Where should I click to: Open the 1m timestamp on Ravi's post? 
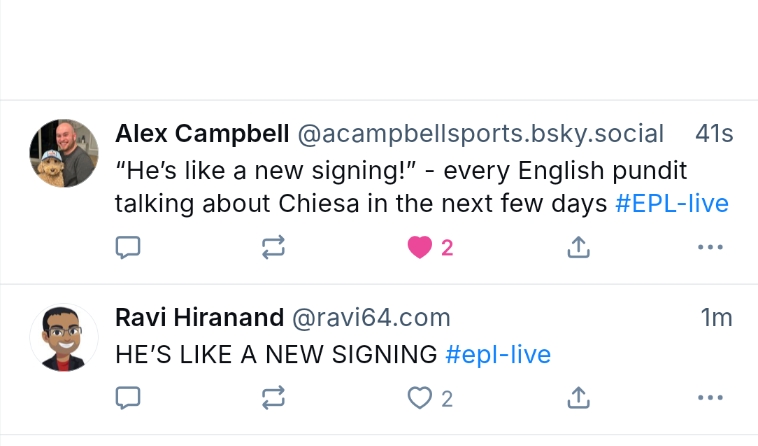tap(716, 318)
